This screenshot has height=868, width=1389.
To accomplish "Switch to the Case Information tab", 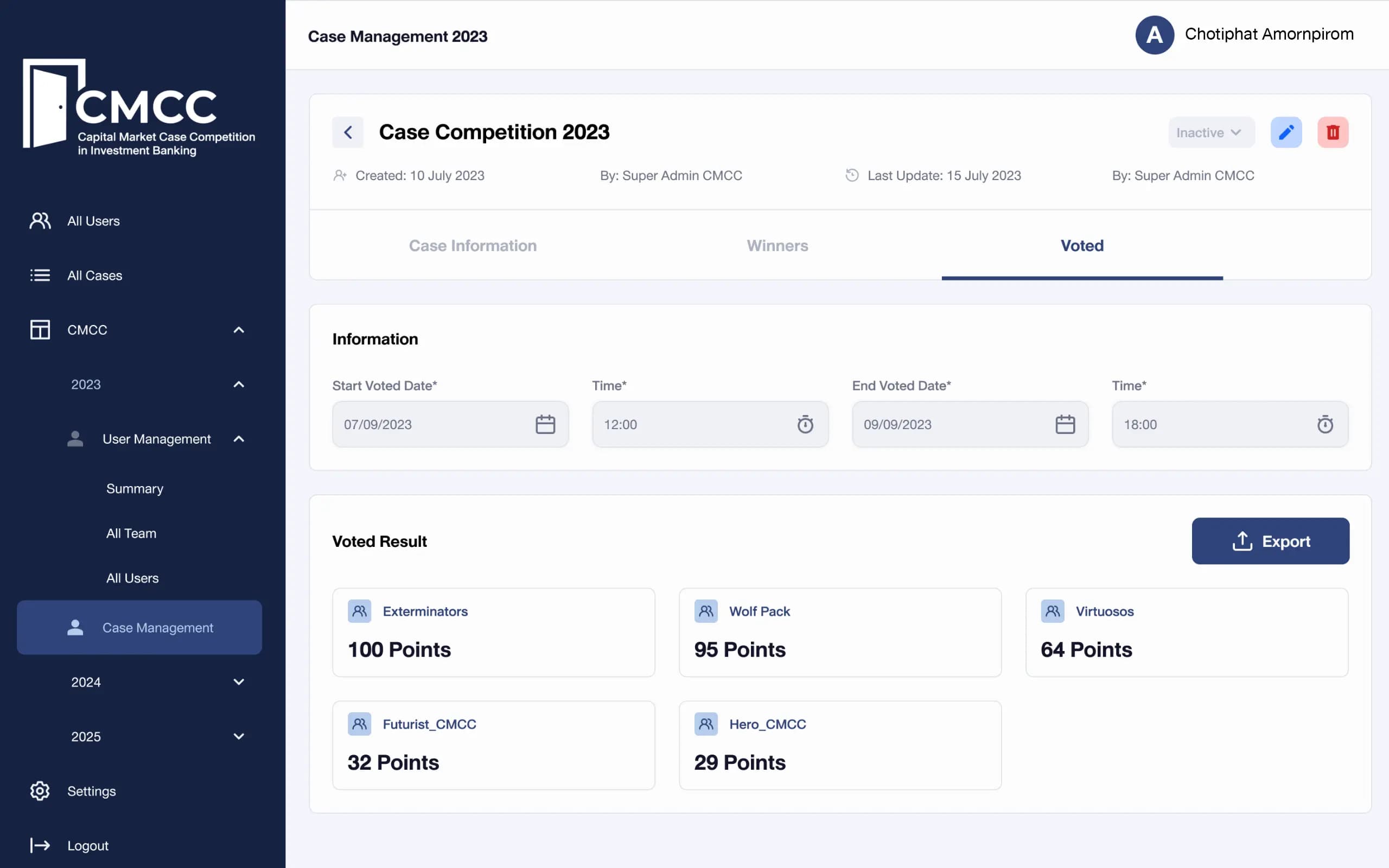I will click(x=473, y=246).
